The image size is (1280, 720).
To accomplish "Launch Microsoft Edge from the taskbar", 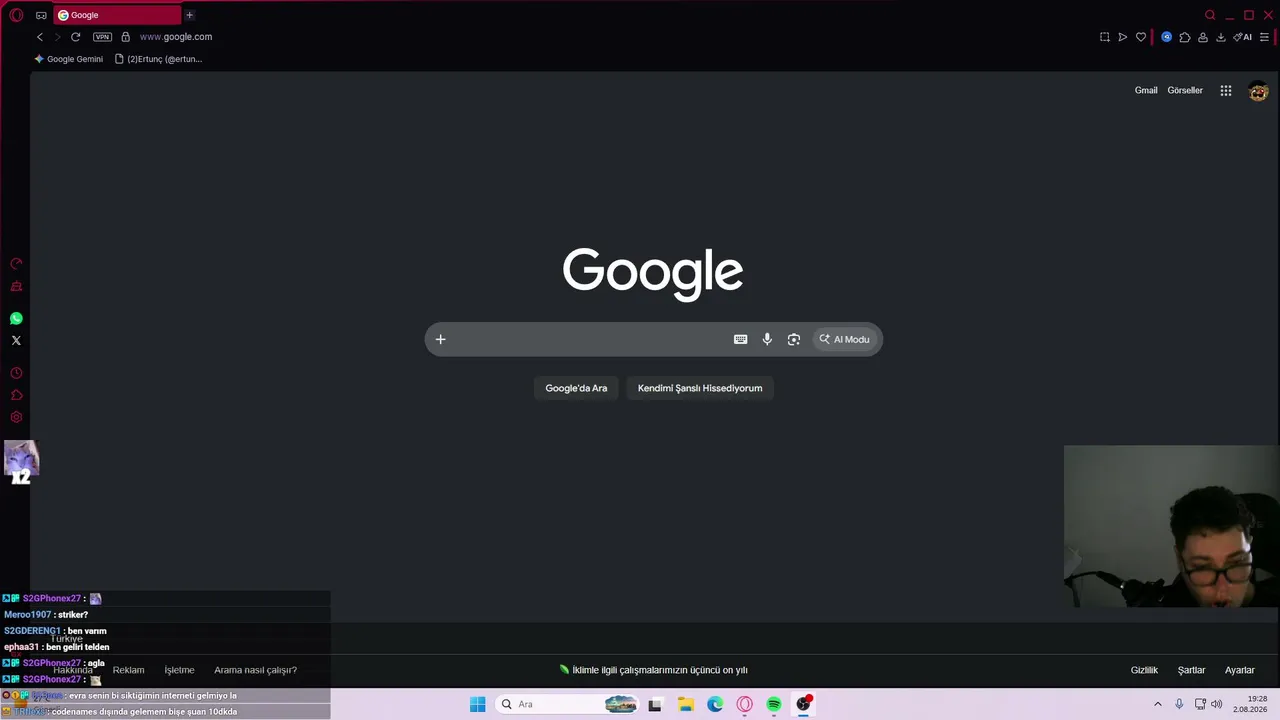I will pyautogui.click(x=715, y=704).
